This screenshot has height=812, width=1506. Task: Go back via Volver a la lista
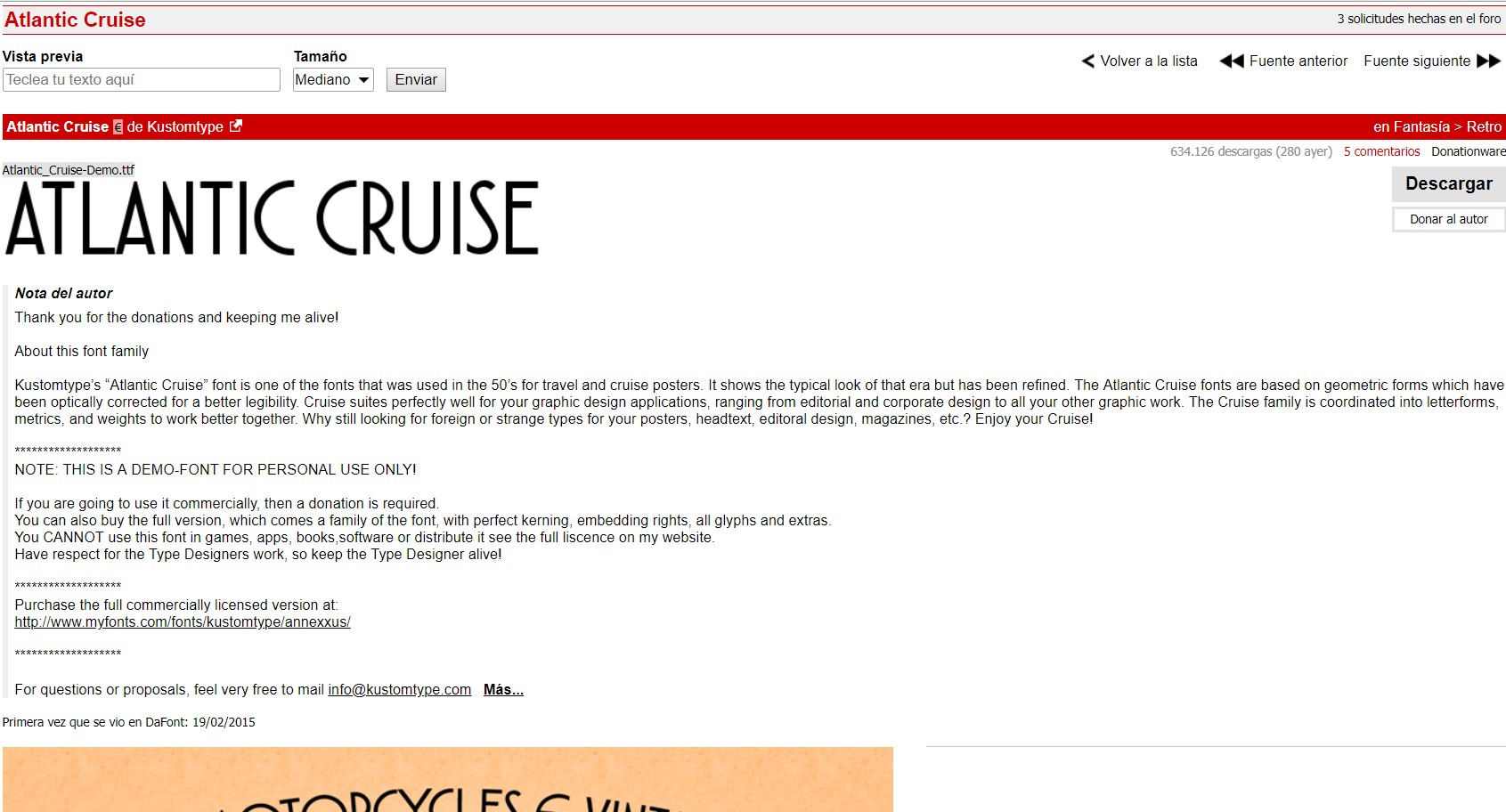(x=1149, y=61)
